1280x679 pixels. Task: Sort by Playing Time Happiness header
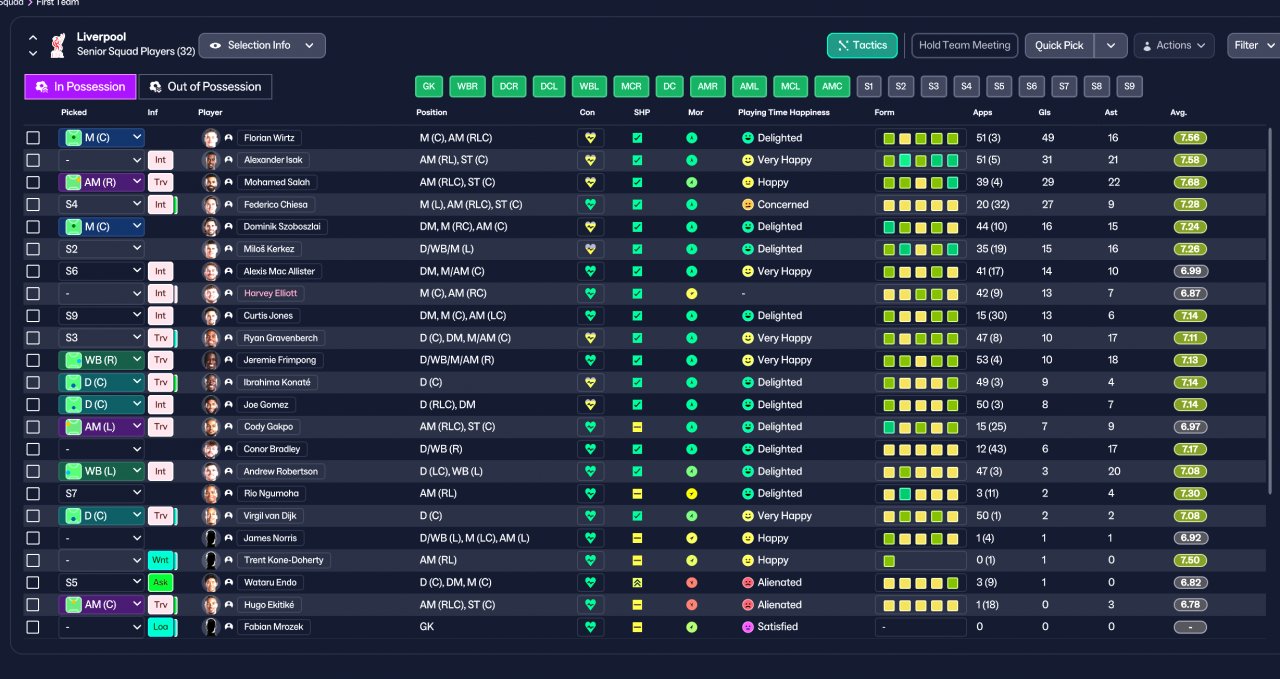tap(784, 112)
